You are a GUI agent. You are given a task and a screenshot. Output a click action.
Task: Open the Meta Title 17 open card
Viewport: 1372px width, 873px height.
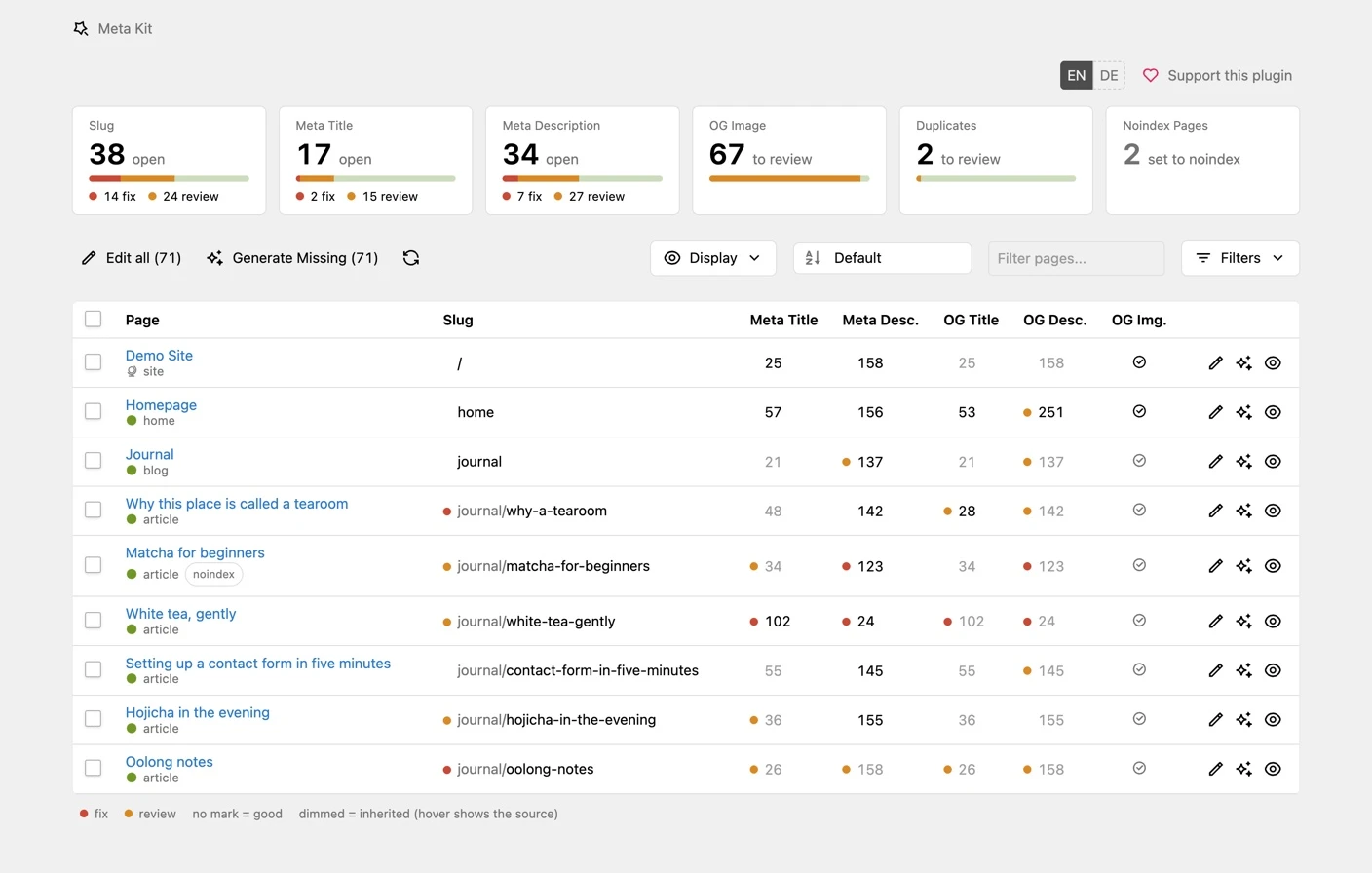coord(376,161)
